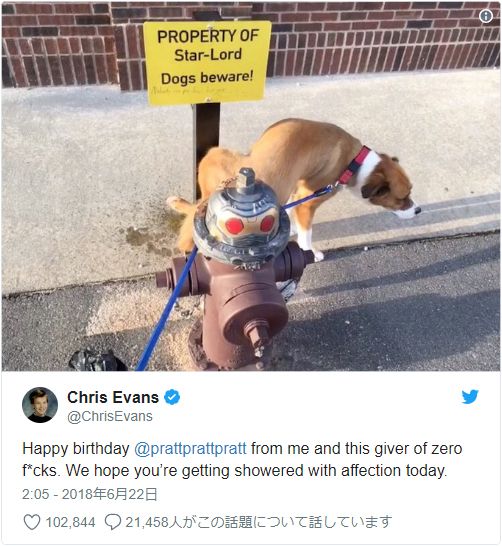Click the black bag beside the hydrant

[97, 360]
